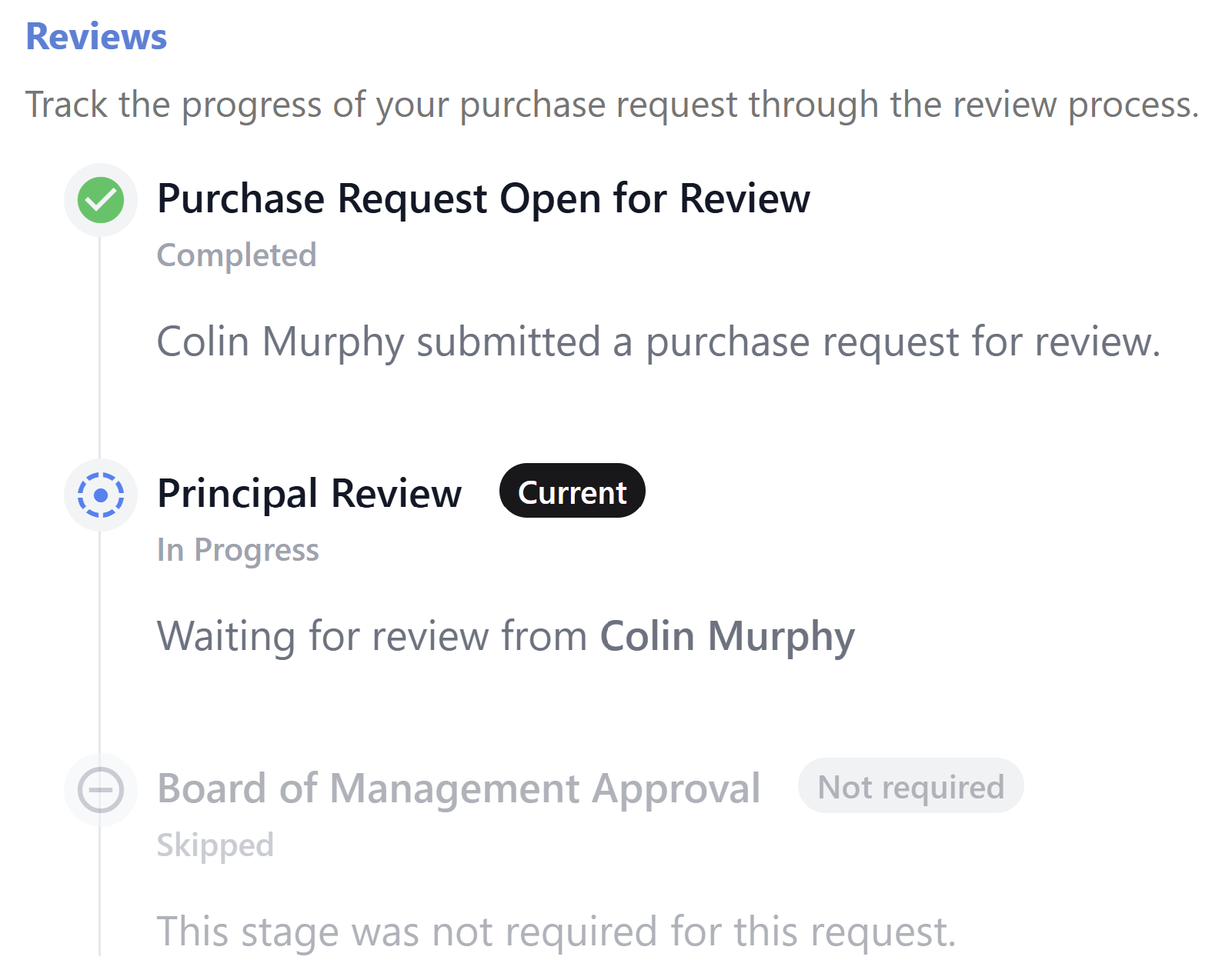Click the Reviews heading
Image resolution: width=1222 pixels, height=980 pixels.
[96, 36]
